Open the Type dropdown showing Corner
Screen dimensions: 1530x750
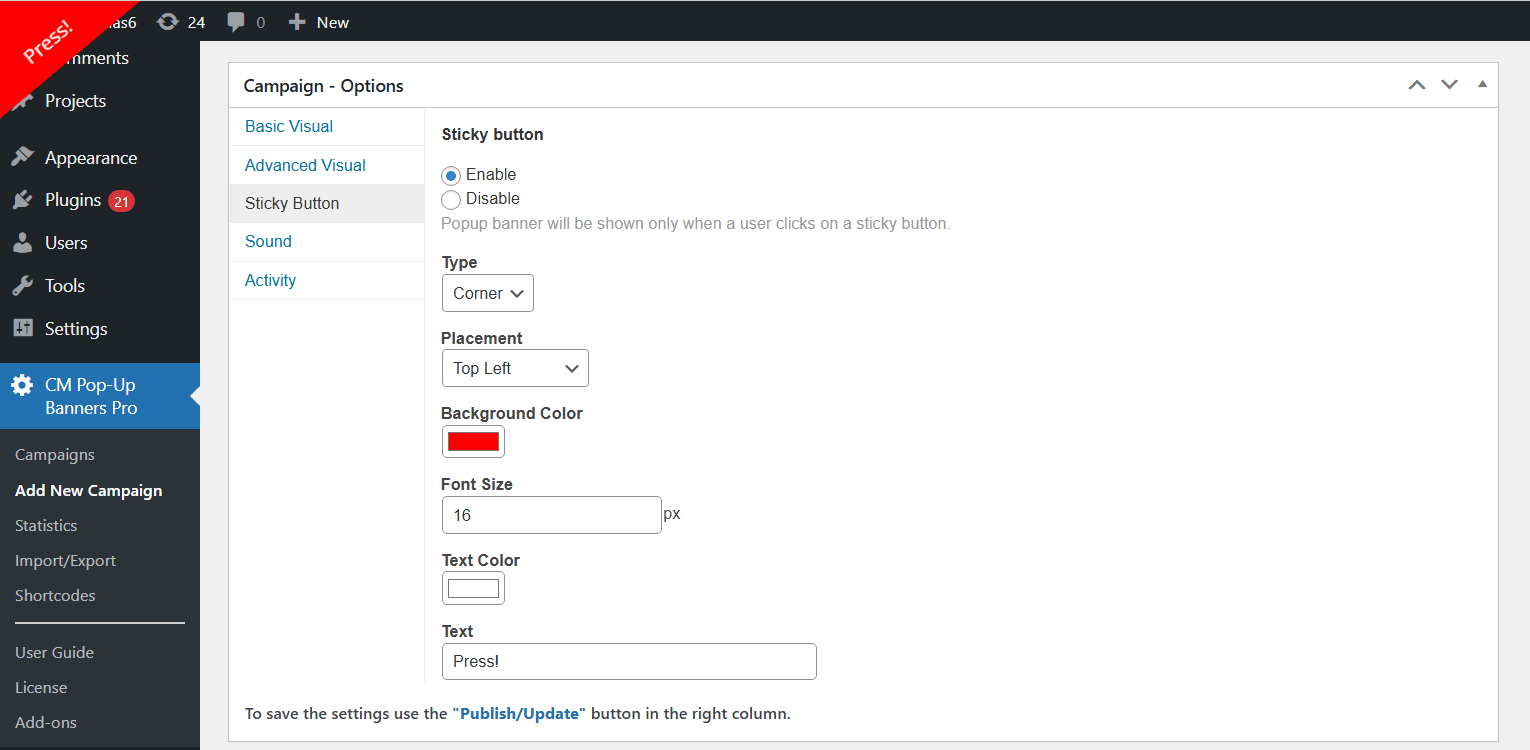[x=487, y=293]
